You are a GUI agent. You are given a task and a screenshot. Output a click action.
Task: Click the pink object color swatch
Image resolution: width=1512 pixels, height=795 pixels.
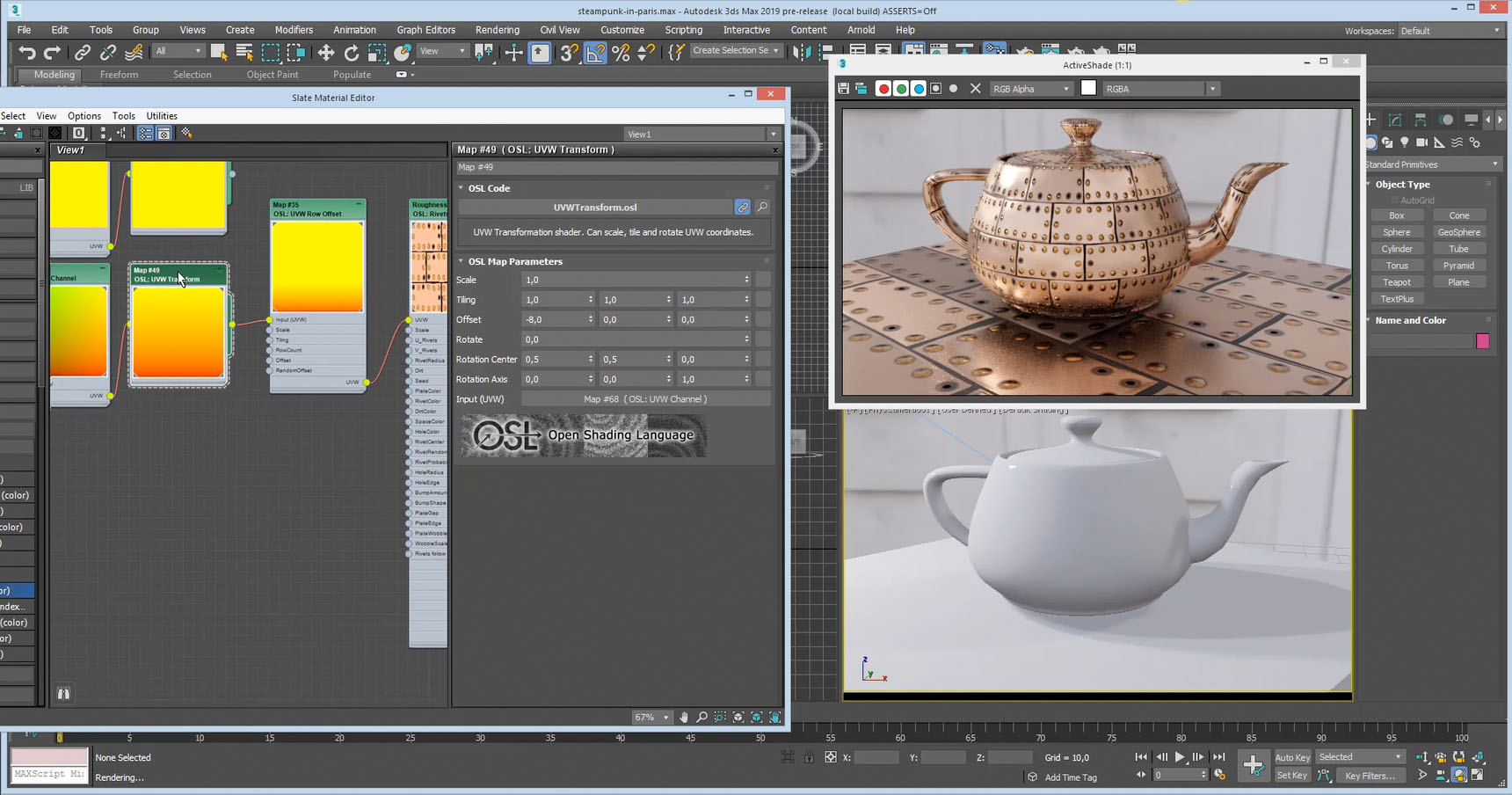(1482, 341)
